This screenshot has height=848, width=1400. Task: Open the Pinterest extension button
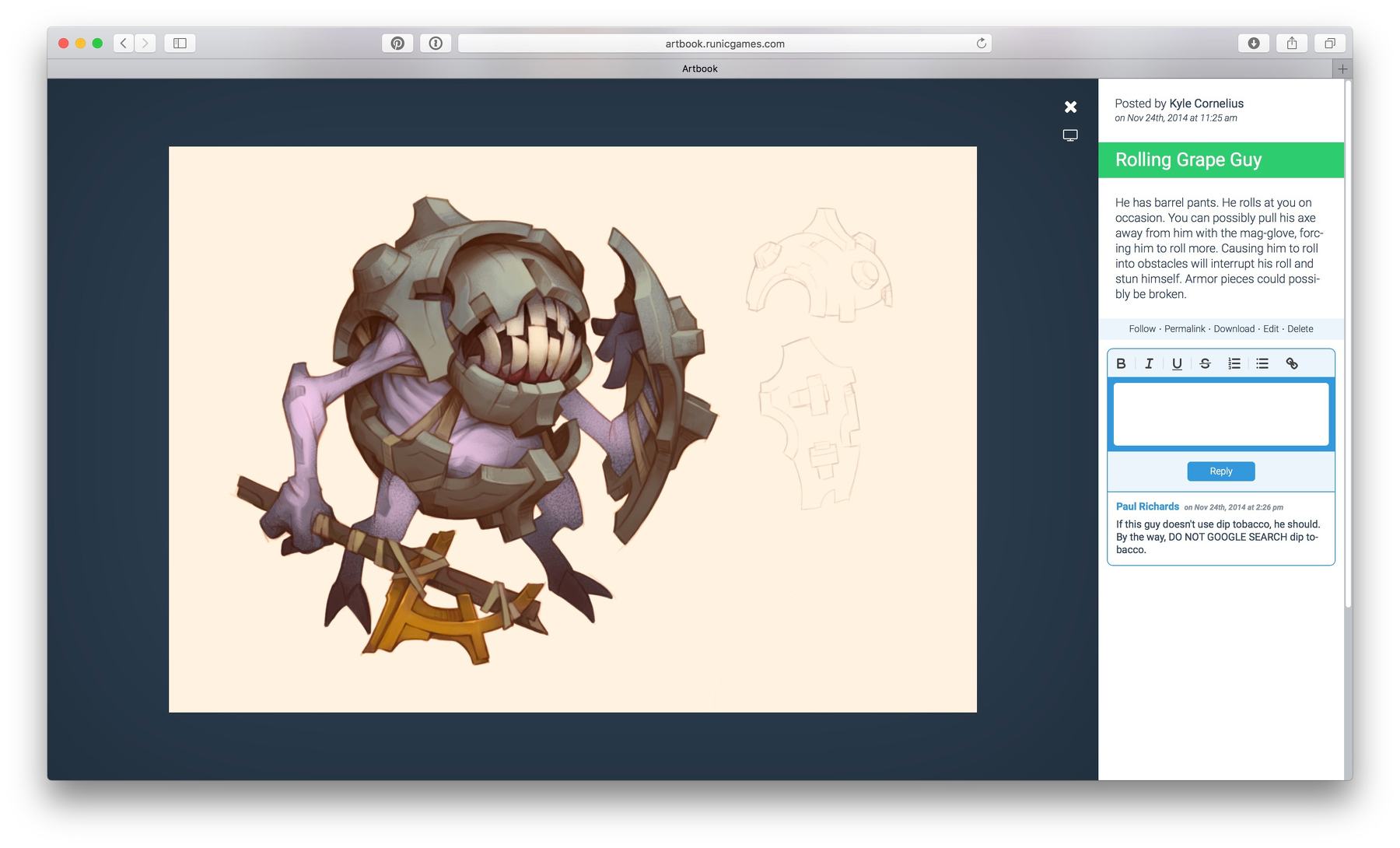coord(397,44)
